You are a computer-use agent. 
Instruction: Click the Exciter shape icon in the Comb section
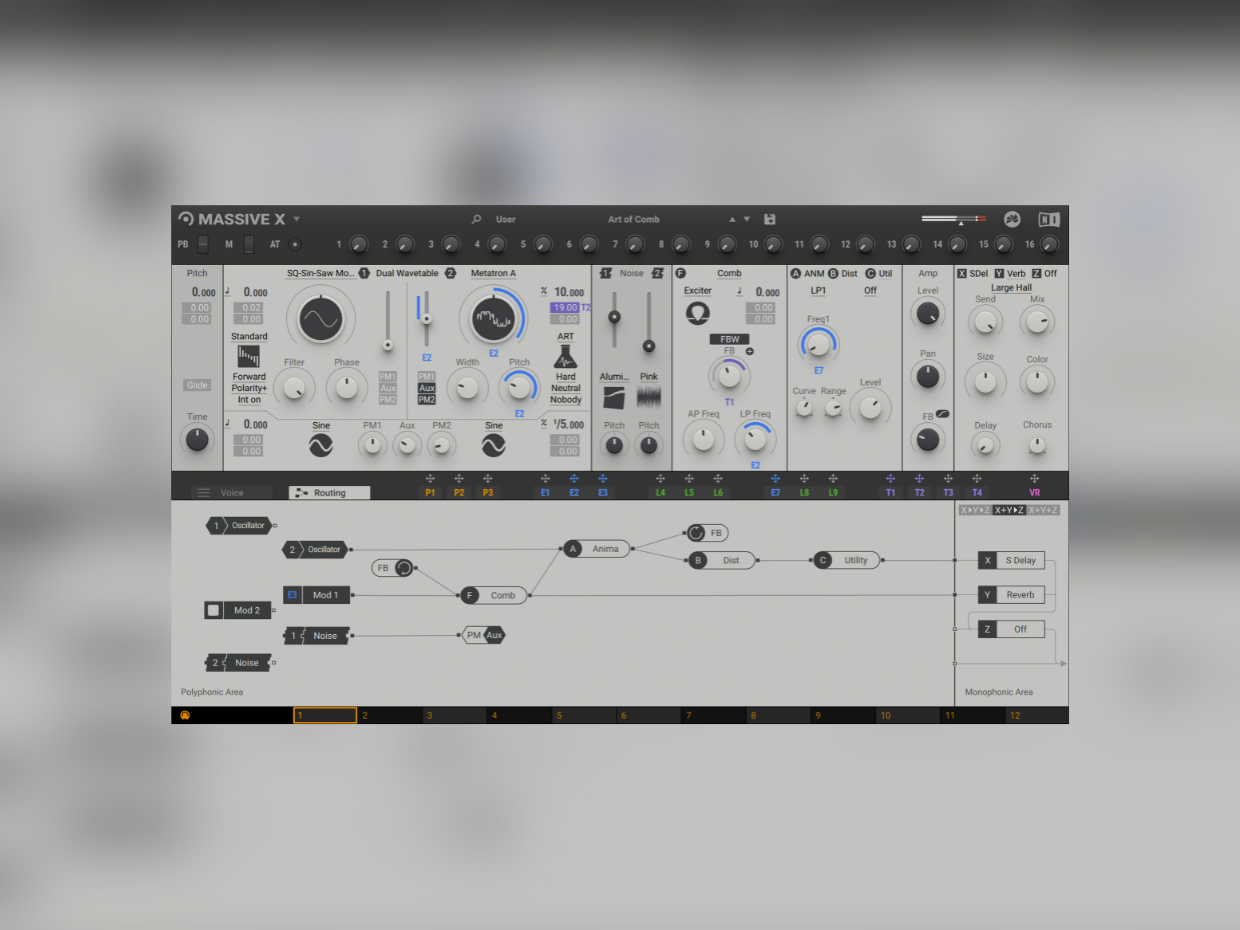point(697,313)
